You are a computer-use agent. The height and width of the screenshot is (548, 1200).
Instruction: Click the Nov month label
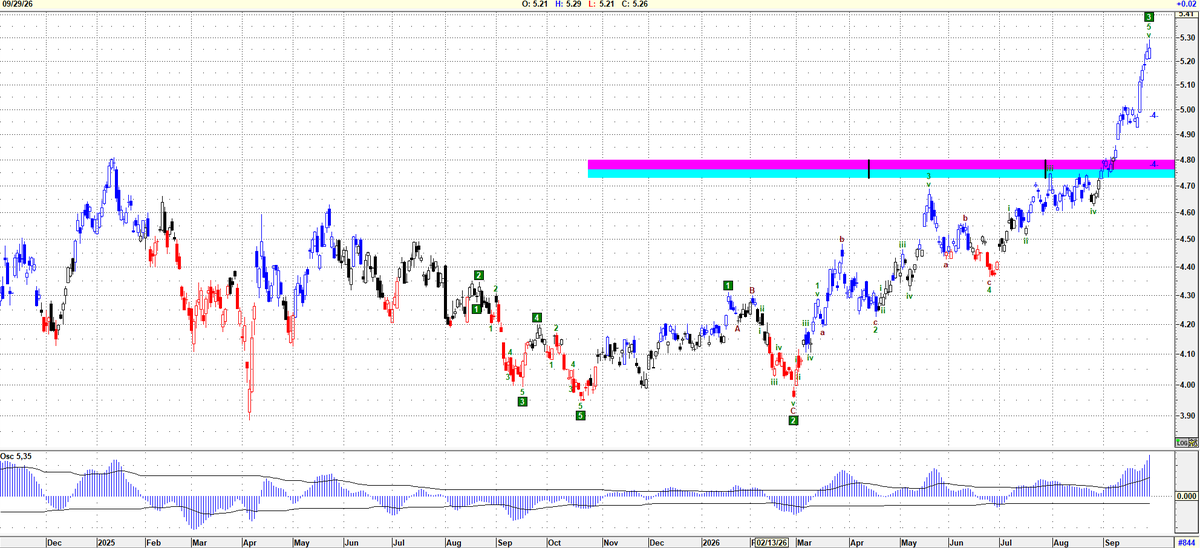click(609, 541)
